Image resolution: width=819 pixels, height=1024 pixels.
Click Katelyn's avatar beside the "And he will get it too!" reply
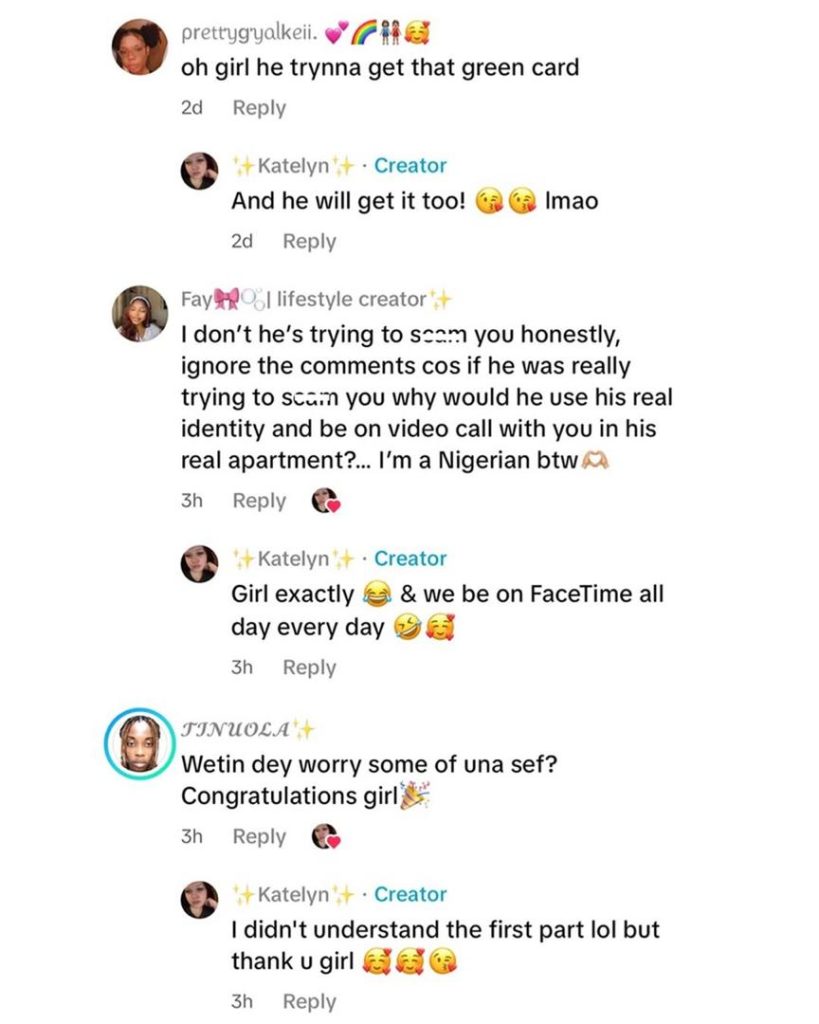click(x=199, y=170)
